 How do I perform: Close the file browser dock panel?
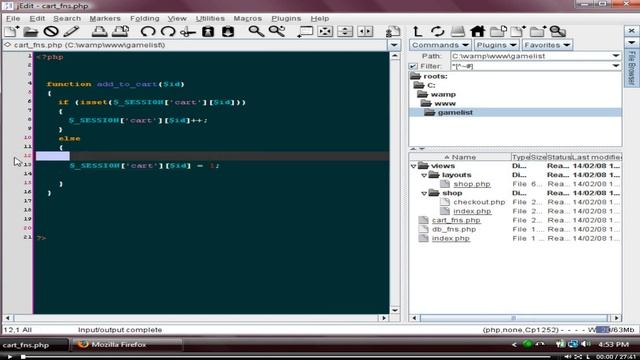[631, 31]
